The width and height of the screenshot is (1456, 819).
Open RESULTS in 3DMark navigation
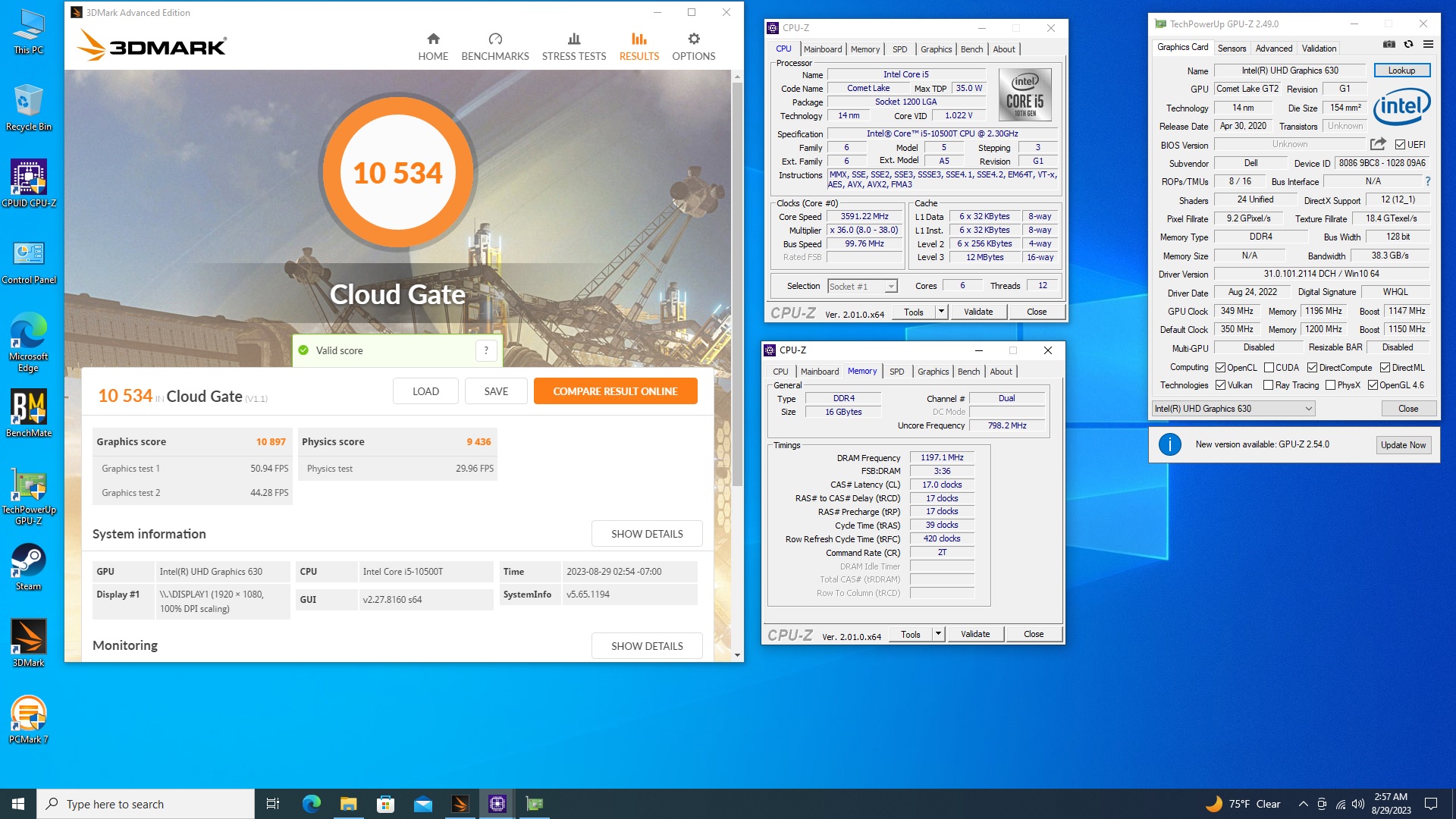click(639, 46)
